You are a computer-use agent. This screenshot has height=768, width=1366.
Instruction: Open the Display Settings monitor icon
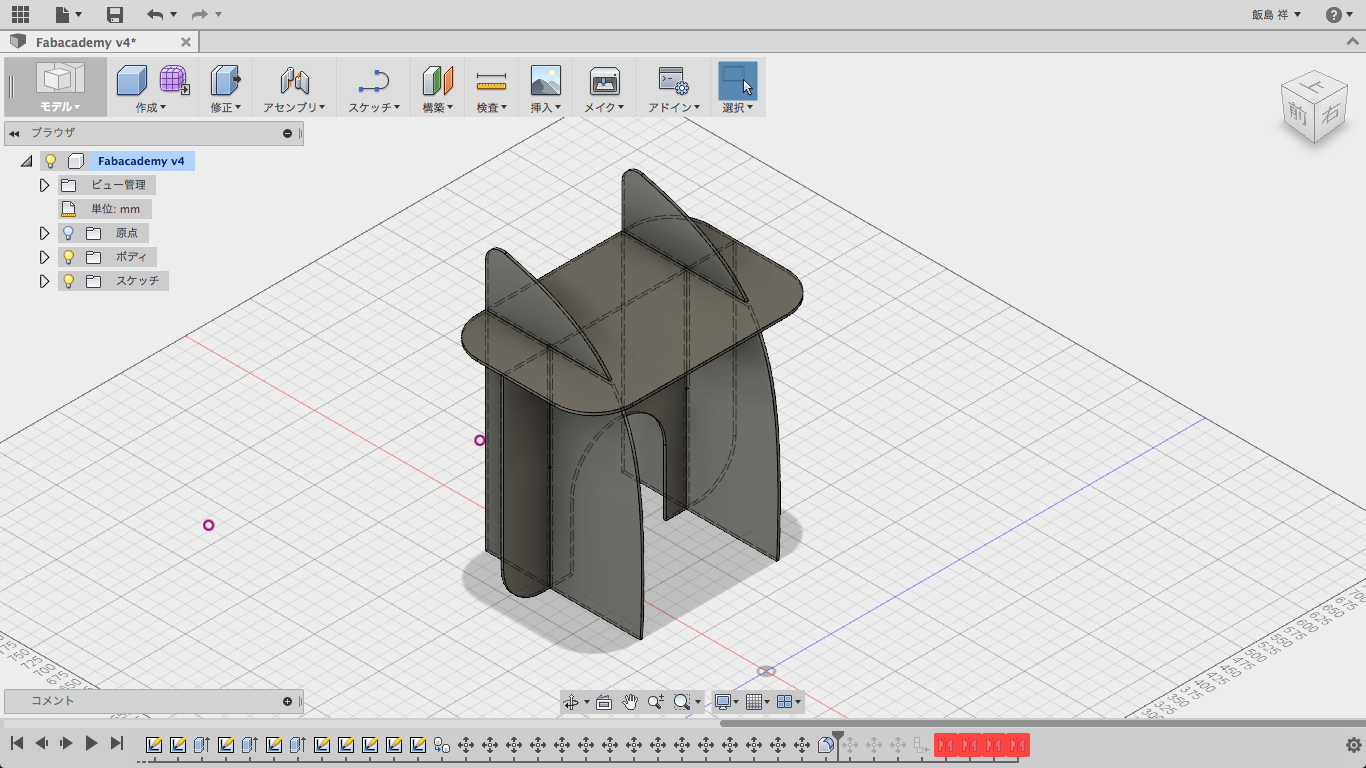[x=723, y=702]
